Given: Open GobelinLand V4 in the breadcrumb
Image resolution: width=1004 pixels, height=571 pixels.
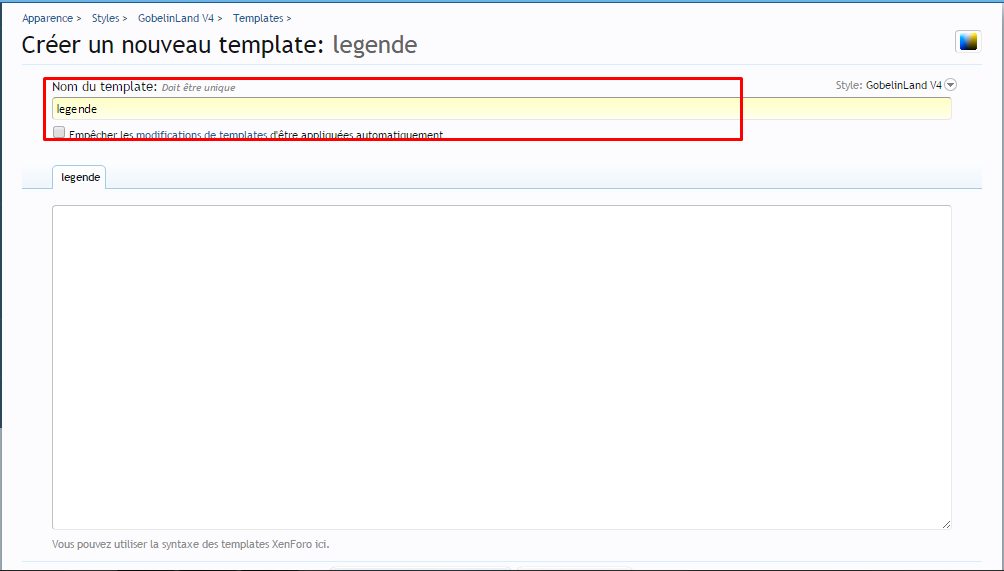Looking at the screenshot, I should [x=175, y=18].
